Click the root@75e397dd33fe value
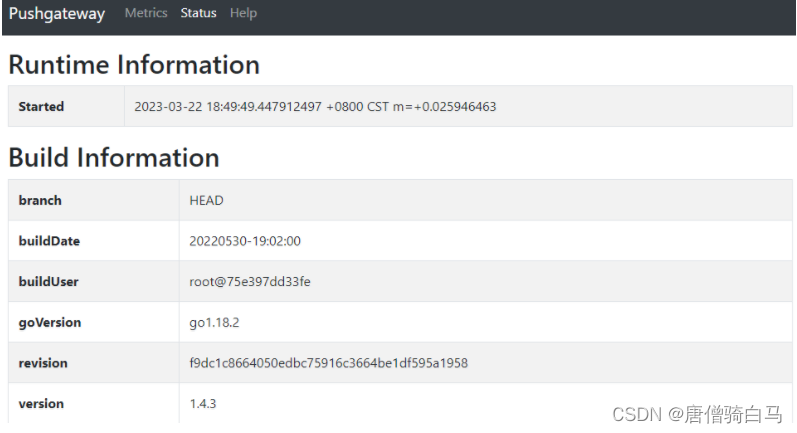Screen dimensions: 797x433 (x=250, y=282)
